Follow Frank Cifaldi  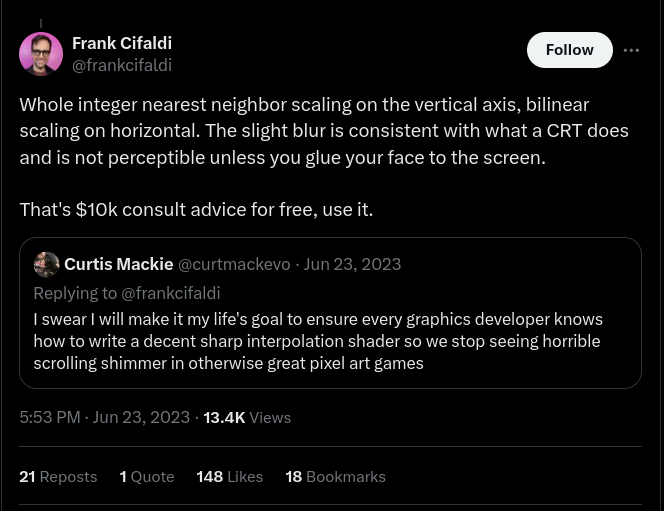(x=569, y=50)
